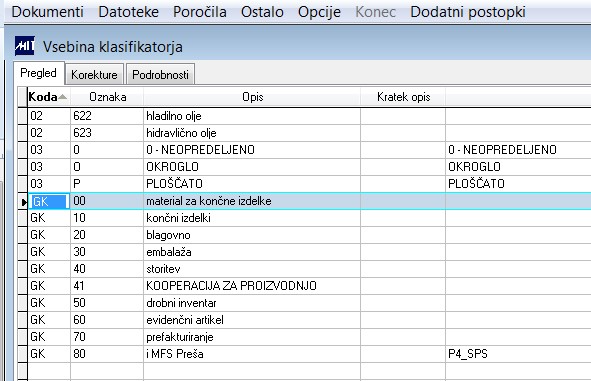Click the PLOŠČATO value in the last column
Screen dimensions: 591x381
point(518,184)
